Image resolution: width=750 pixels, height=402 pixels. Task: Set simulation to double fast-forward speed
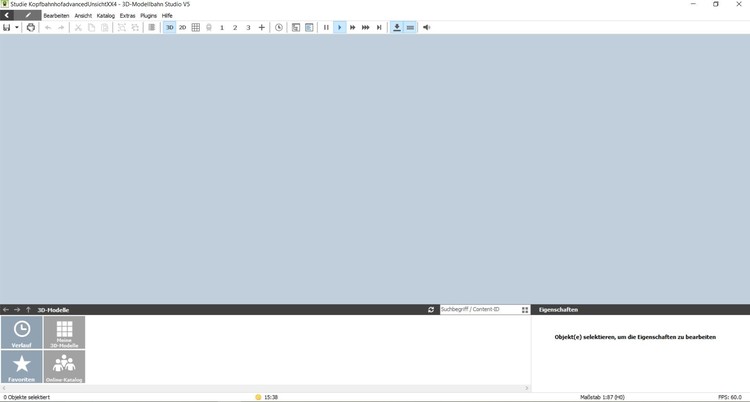(353, 28)
